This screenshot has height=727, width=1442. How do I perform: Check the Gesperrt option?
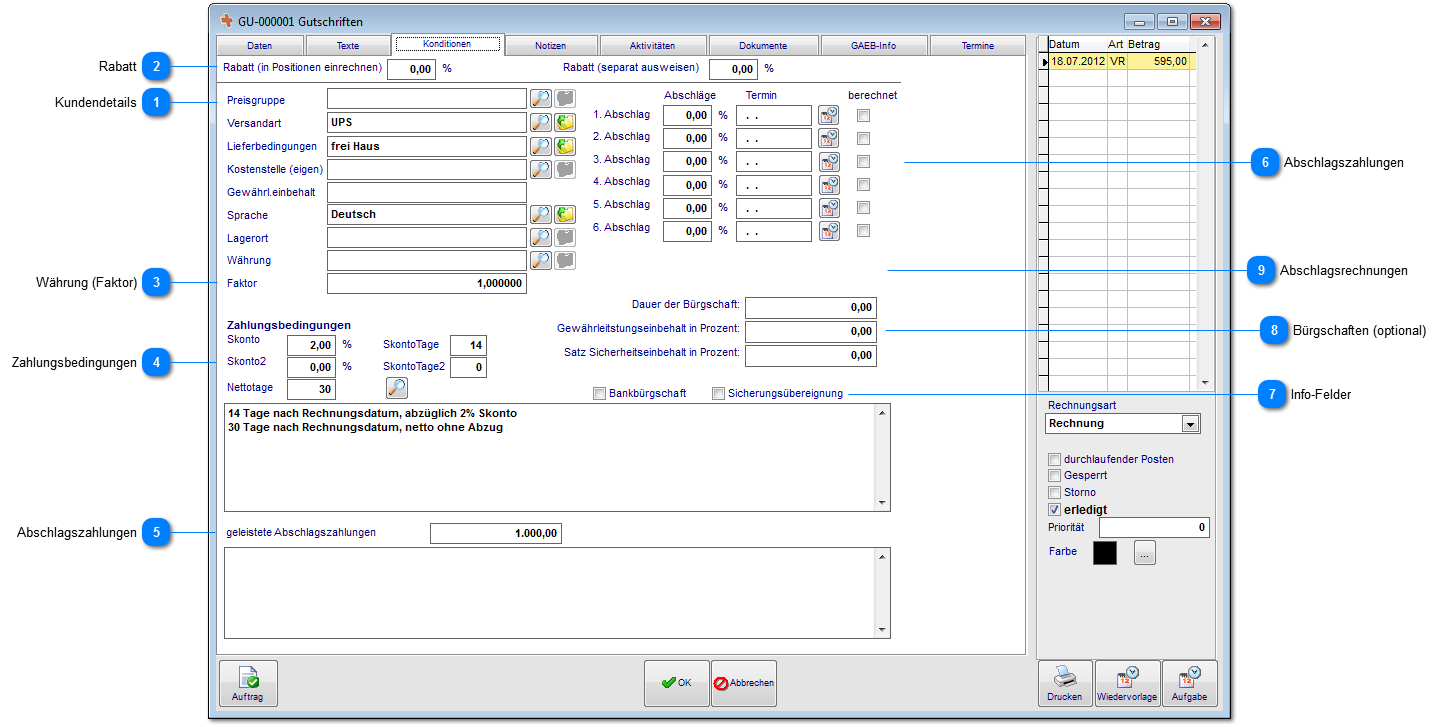tap(1054, 476)
